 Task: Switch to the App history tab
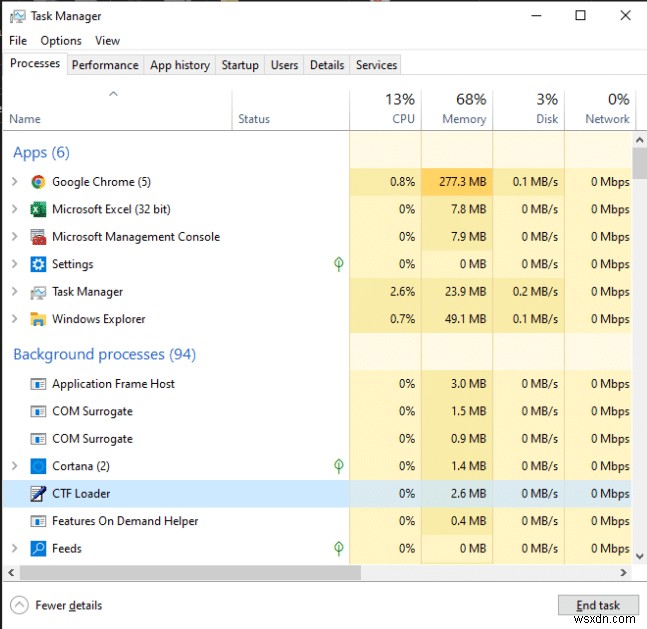[180, 65]
